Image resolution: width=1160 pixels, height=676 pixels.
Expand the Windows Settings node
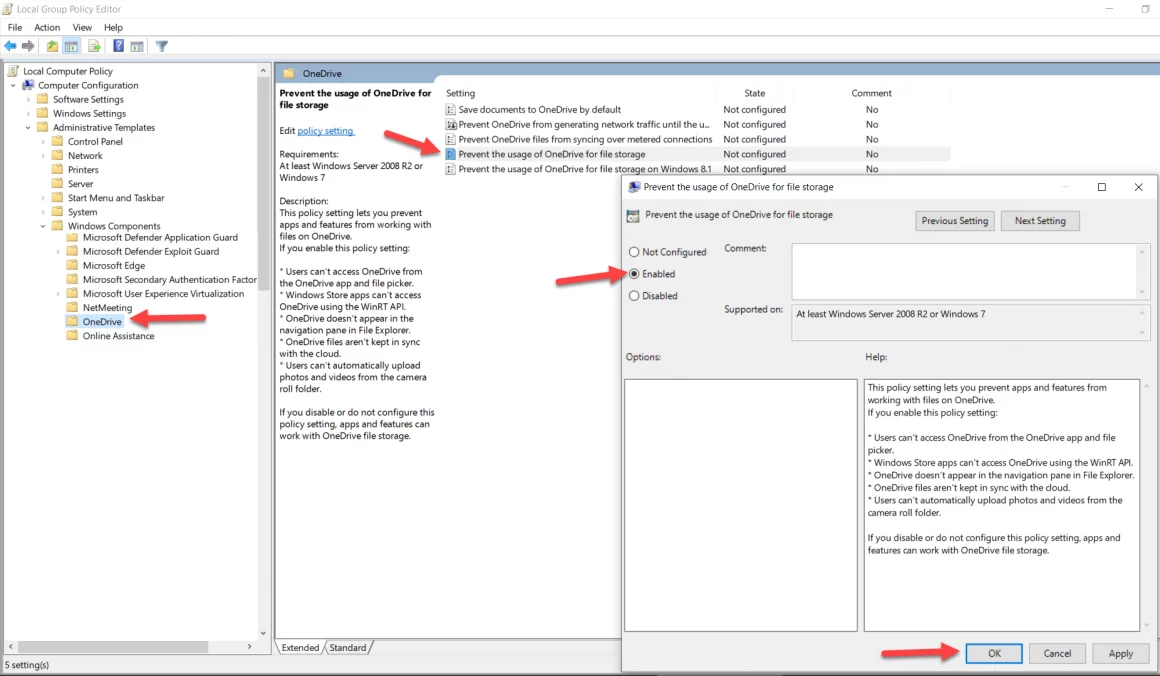[28, 113]
